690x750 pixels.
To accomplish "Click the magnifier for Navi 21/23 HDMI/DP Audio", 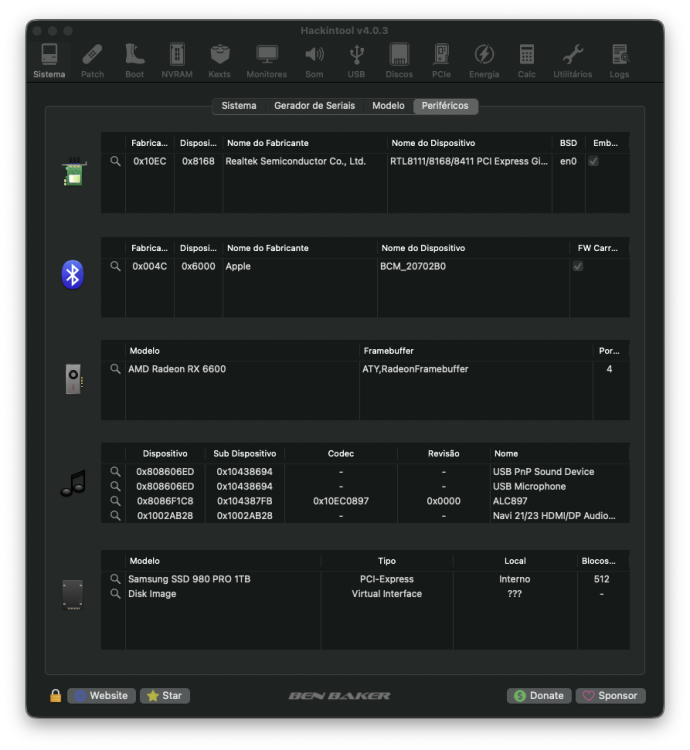I will point(115,516).
